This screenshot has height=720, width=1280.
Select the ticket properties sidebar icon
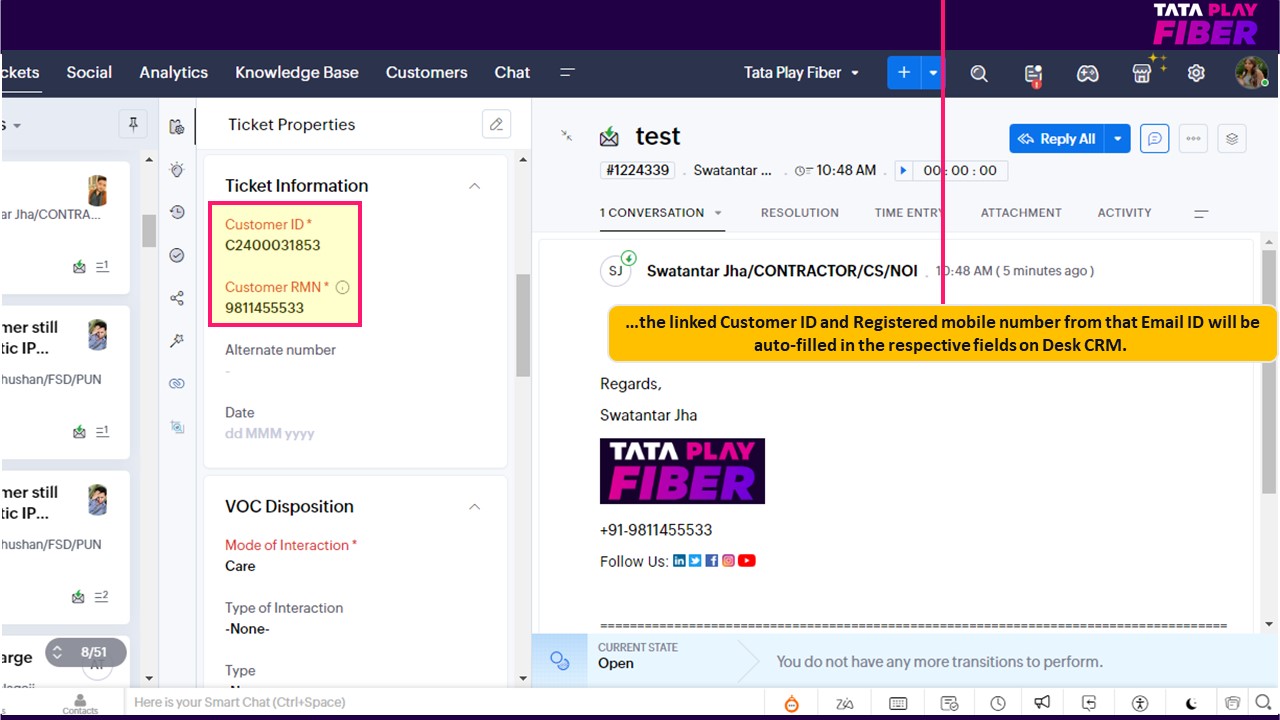click(x=177, y=127)
